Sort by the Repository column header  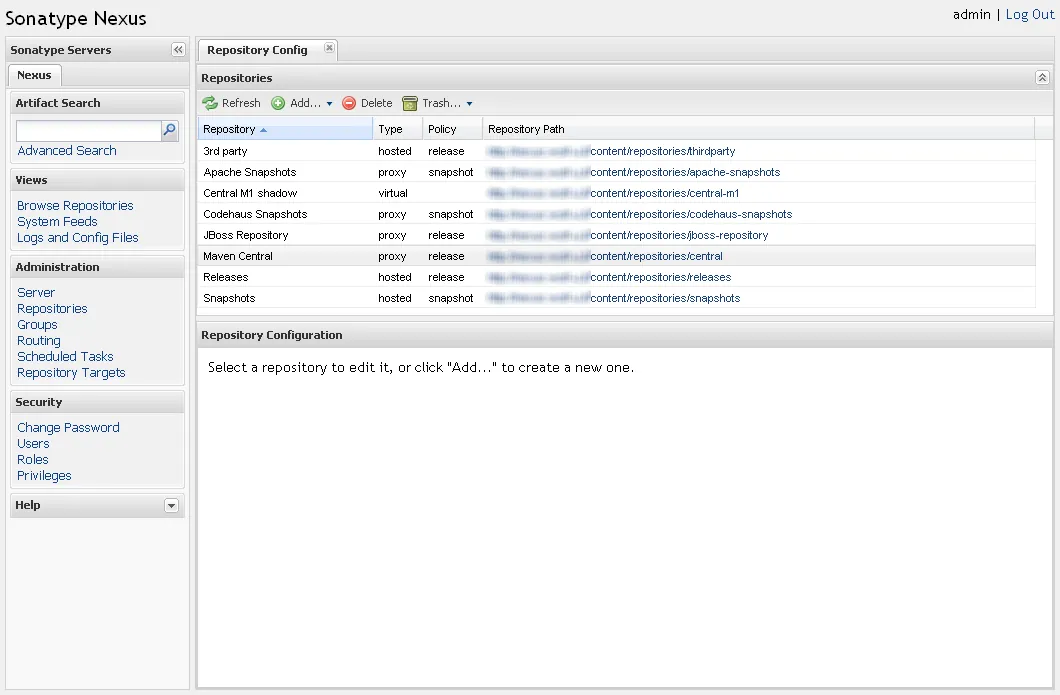click(x=285, y=129)
